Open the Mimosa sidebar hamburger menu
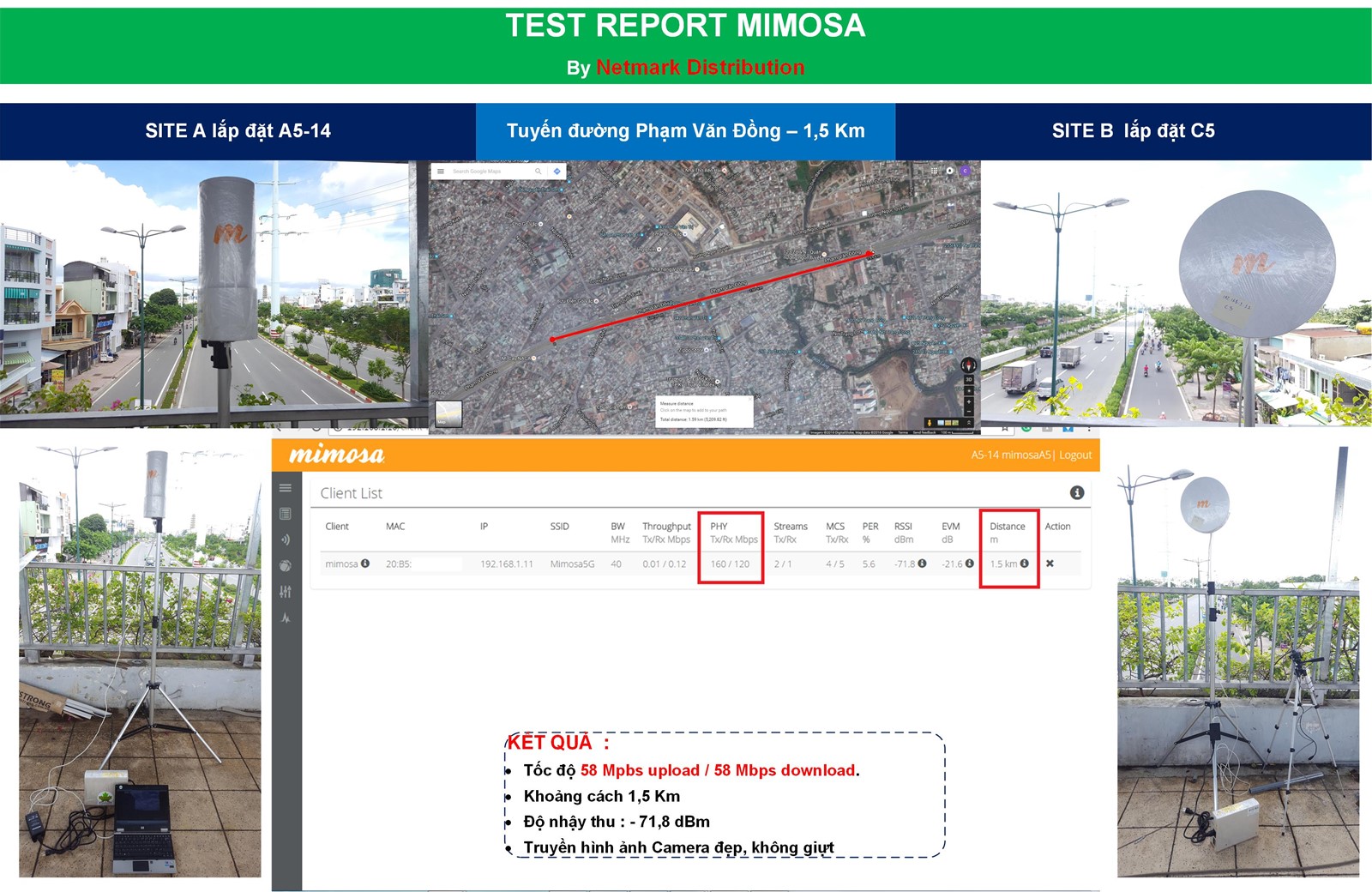 [286, 488]
